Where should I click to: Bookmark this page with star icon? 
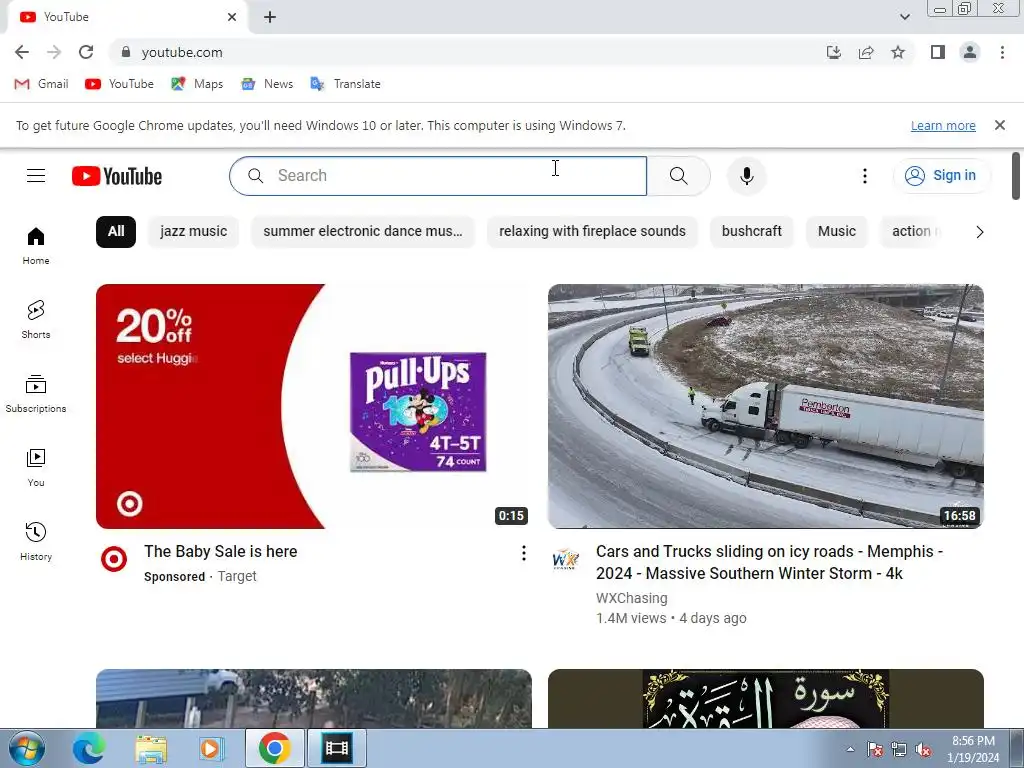click(x=898, y=52)
